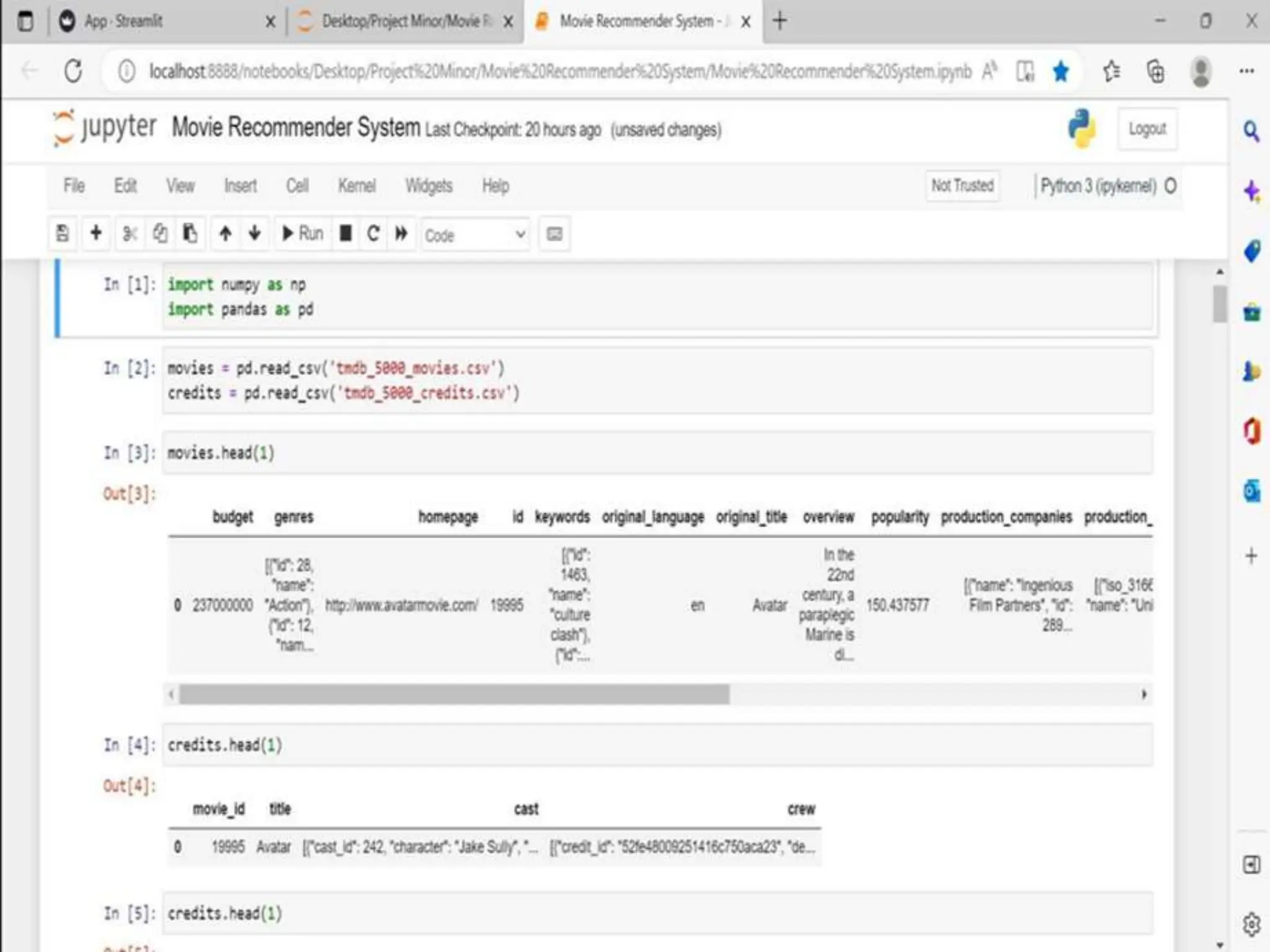Move selected cell down arrow

[x=254, y=234]
